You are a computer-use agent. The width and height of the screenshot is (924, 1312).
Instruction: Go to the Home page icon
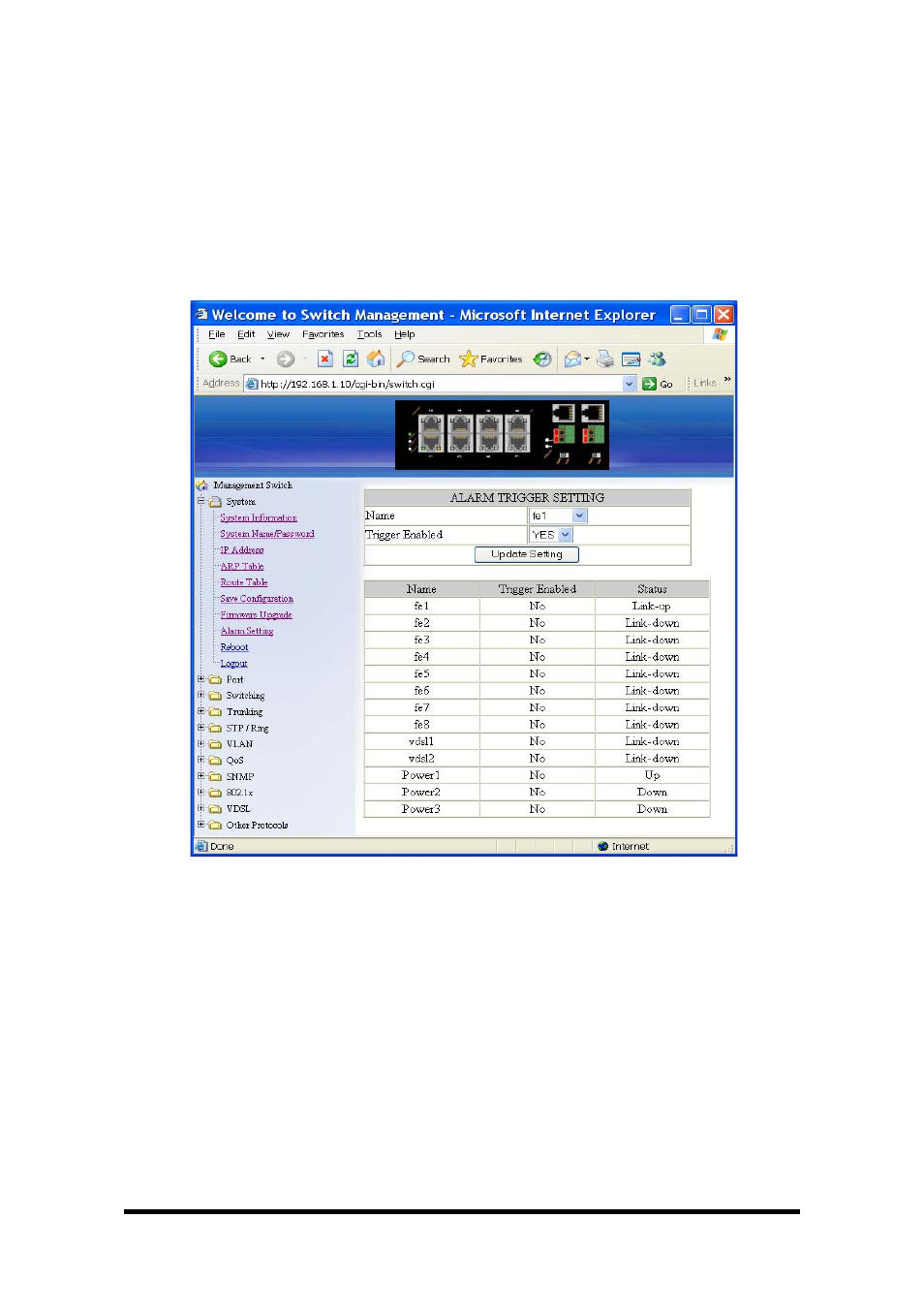376,359
